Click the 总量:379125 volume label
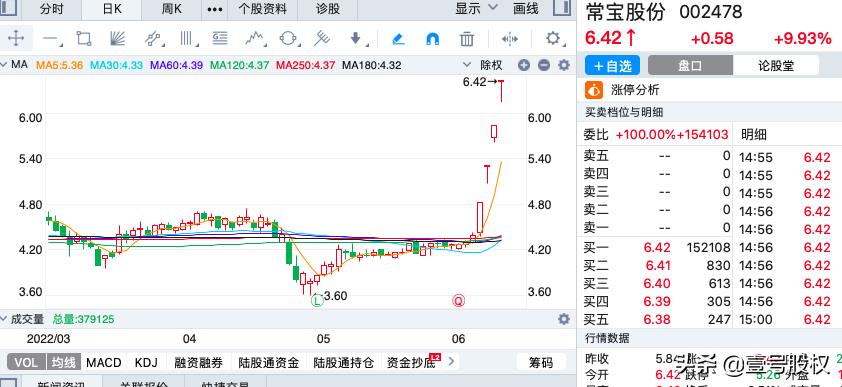The height and width of the screenshot is (387, 842). [83, 319]
